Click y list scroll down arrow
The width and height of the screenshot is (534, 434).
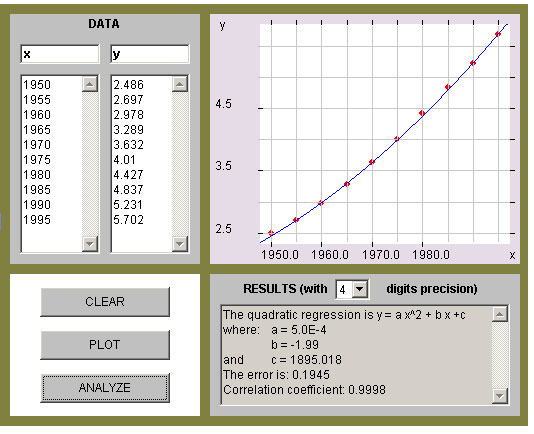[180, 244]
